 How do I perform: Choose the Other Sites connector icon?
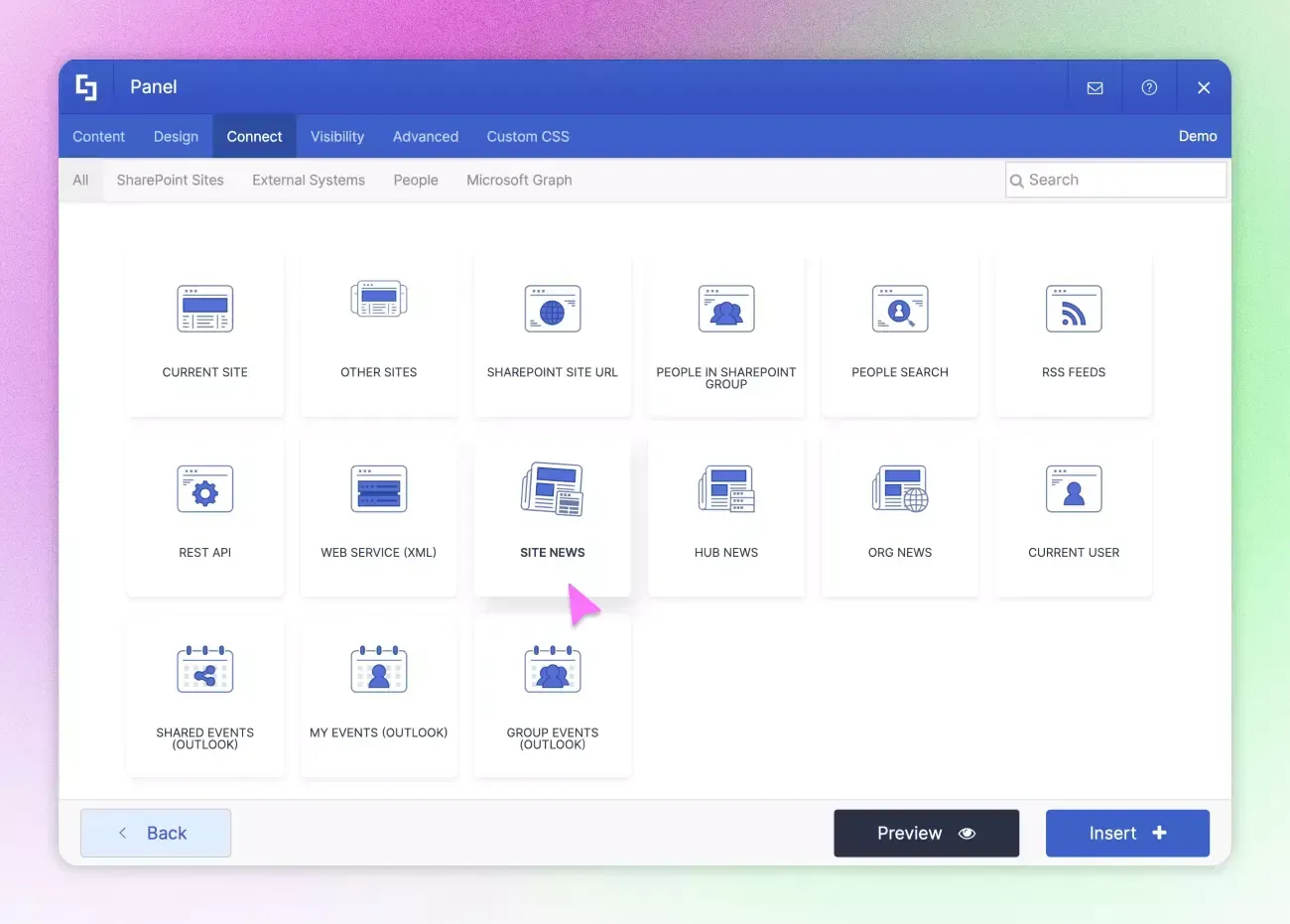click(x=379, y=299)
